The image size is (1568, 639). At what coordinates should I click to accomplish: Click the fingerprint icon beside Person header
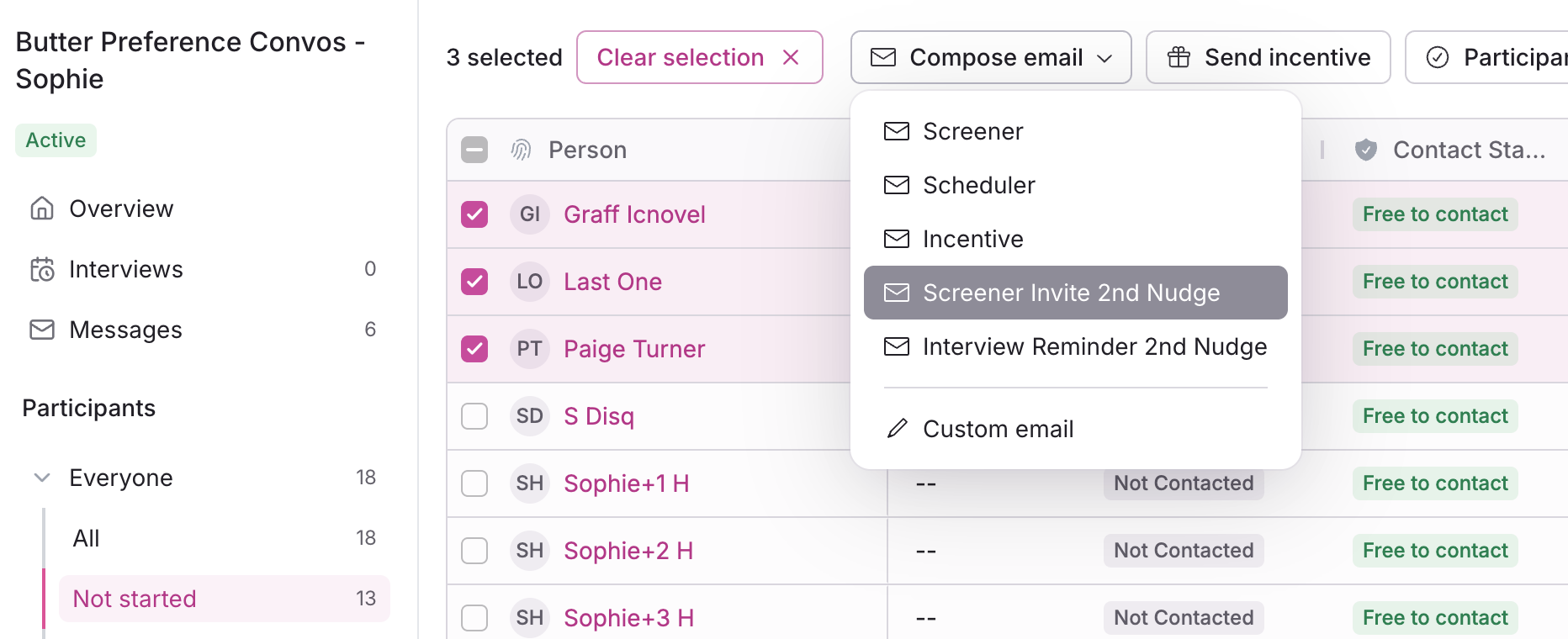(522, 150)
